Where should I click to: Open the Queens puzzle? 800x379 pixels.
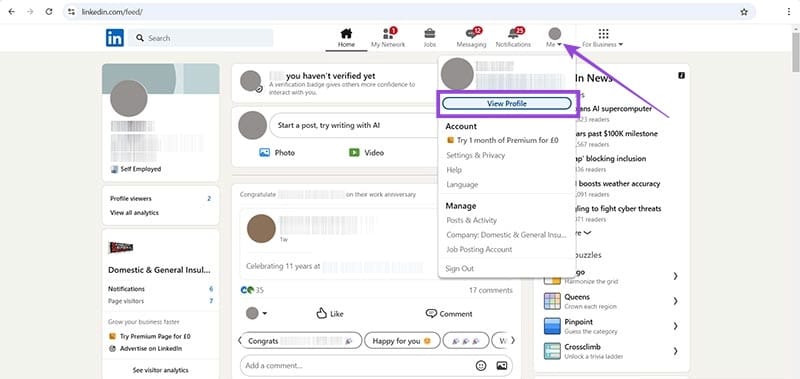(x=577, y=297)
